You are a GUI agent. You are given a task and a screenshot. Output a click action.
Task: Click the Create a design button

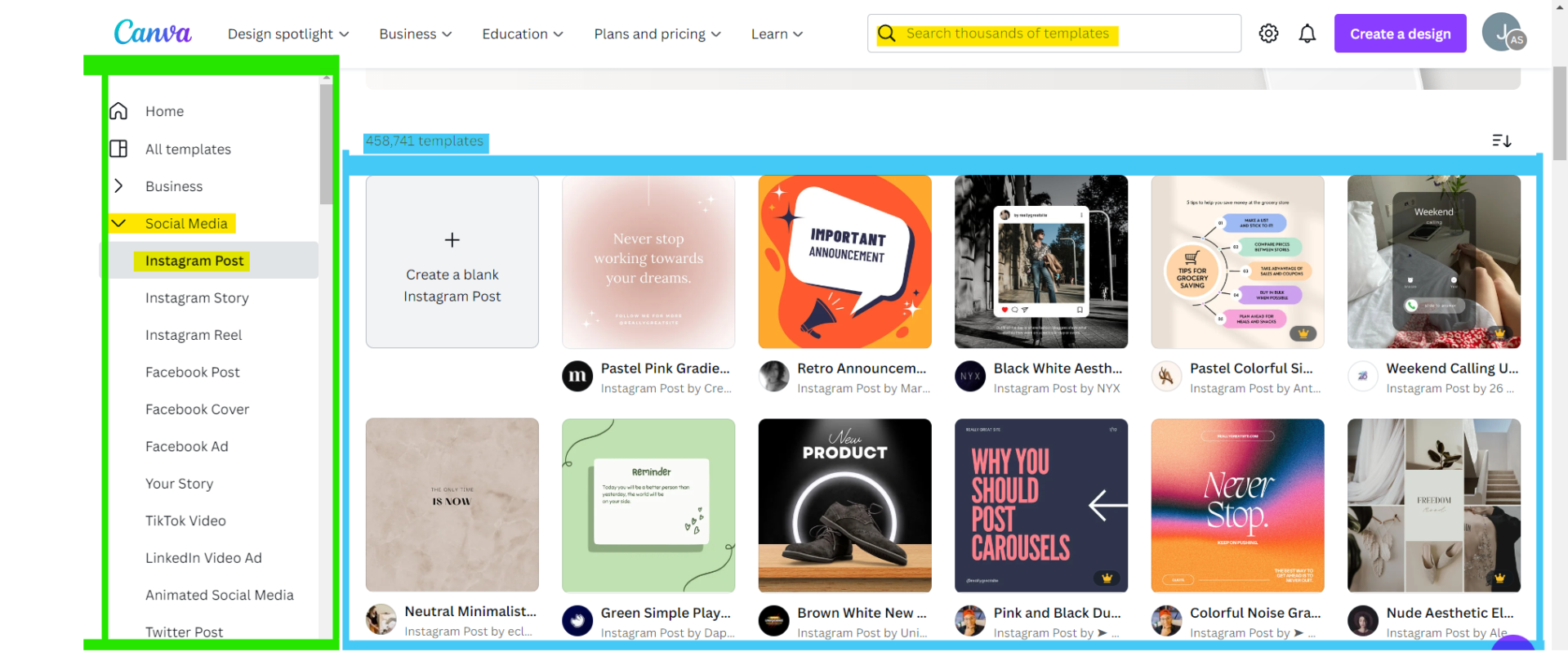point(1400,33)
